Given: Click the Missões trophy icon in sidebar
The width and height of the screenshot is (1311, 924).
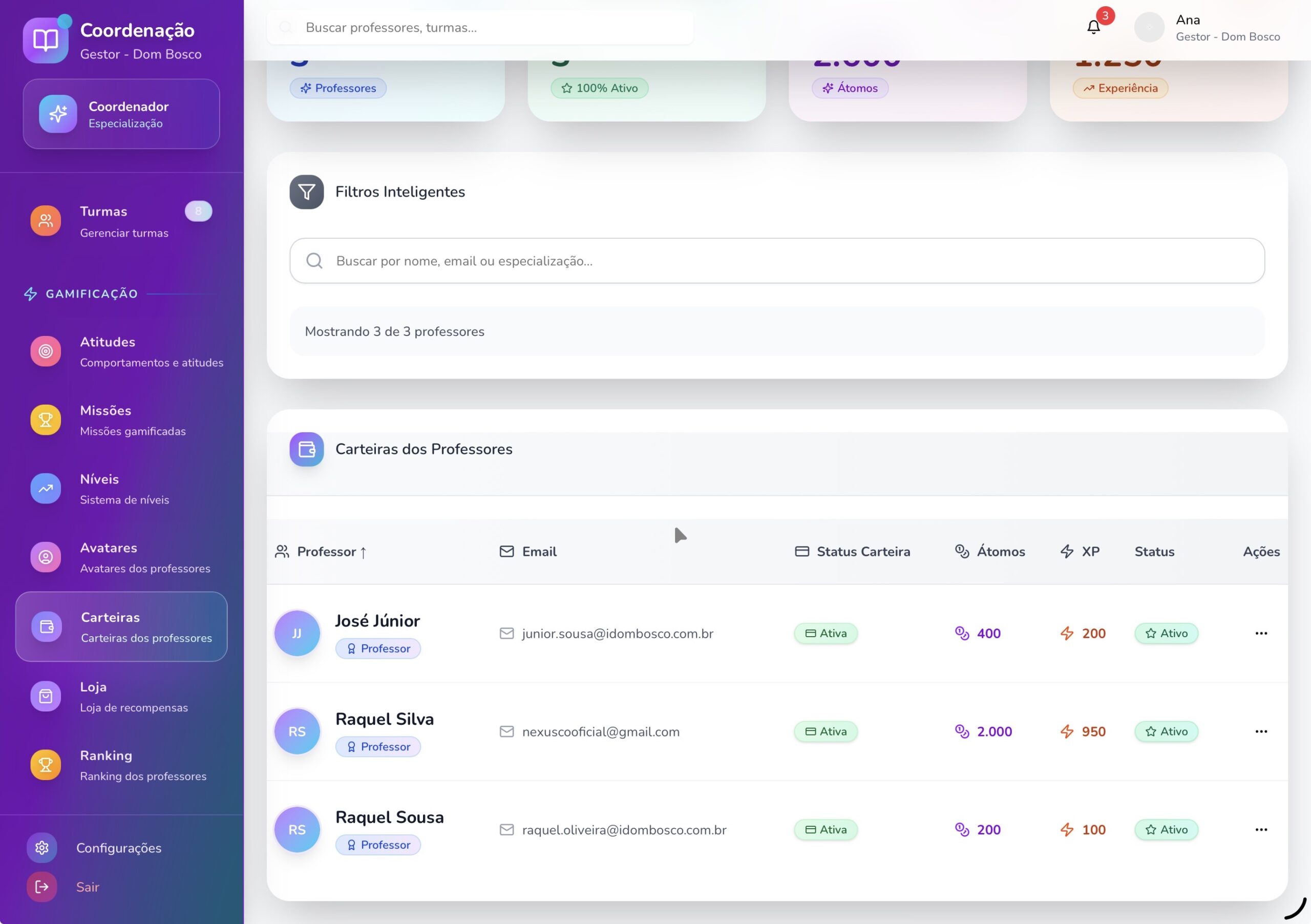Looking at the screenshot, I should 46,419.
